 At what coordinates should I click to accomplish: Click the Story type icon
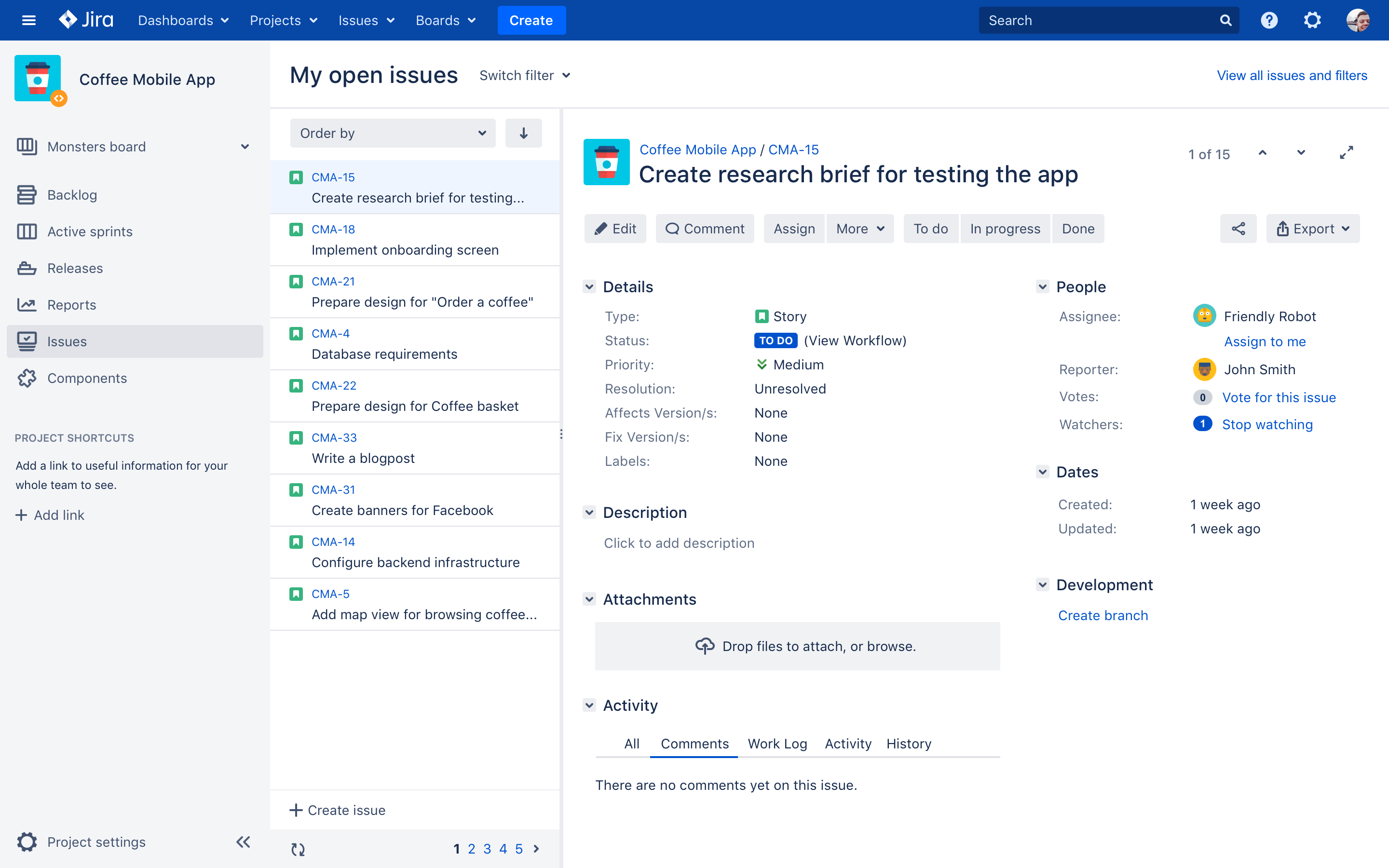coord(760,316)
